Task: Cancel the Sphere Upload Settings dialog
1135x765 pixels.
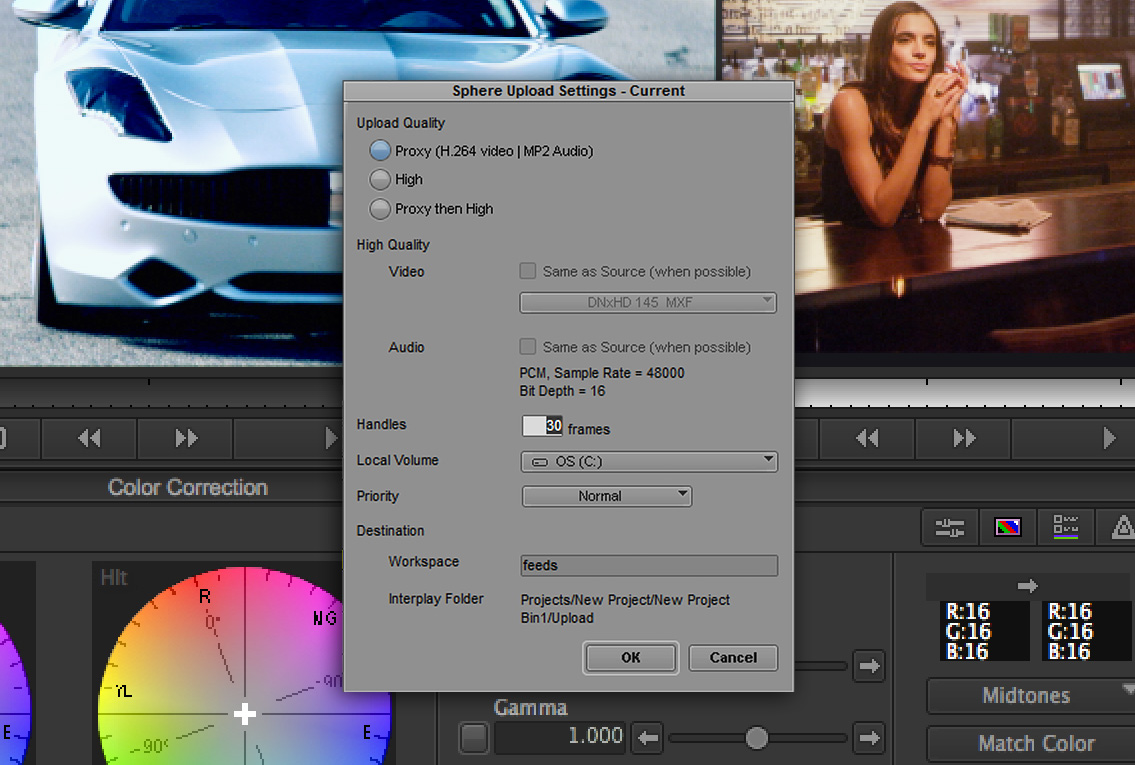Action: coord(733,658)
